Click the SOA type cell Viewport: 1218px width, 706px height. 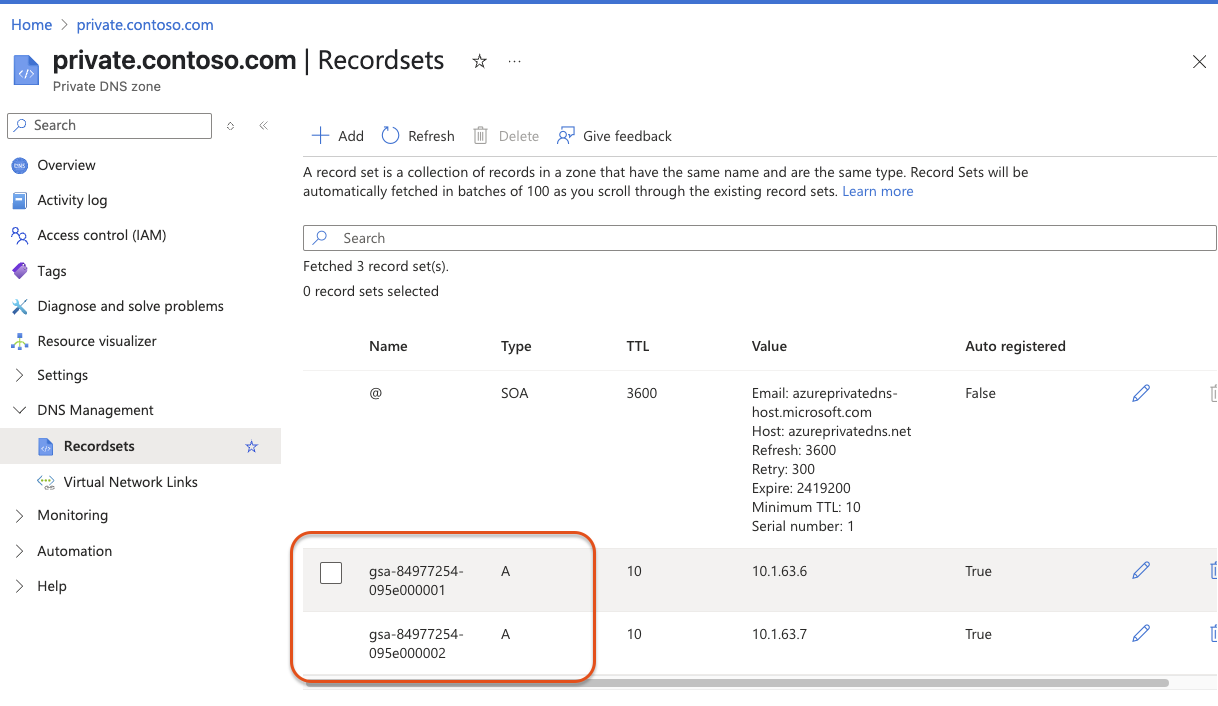coord(515,393)
